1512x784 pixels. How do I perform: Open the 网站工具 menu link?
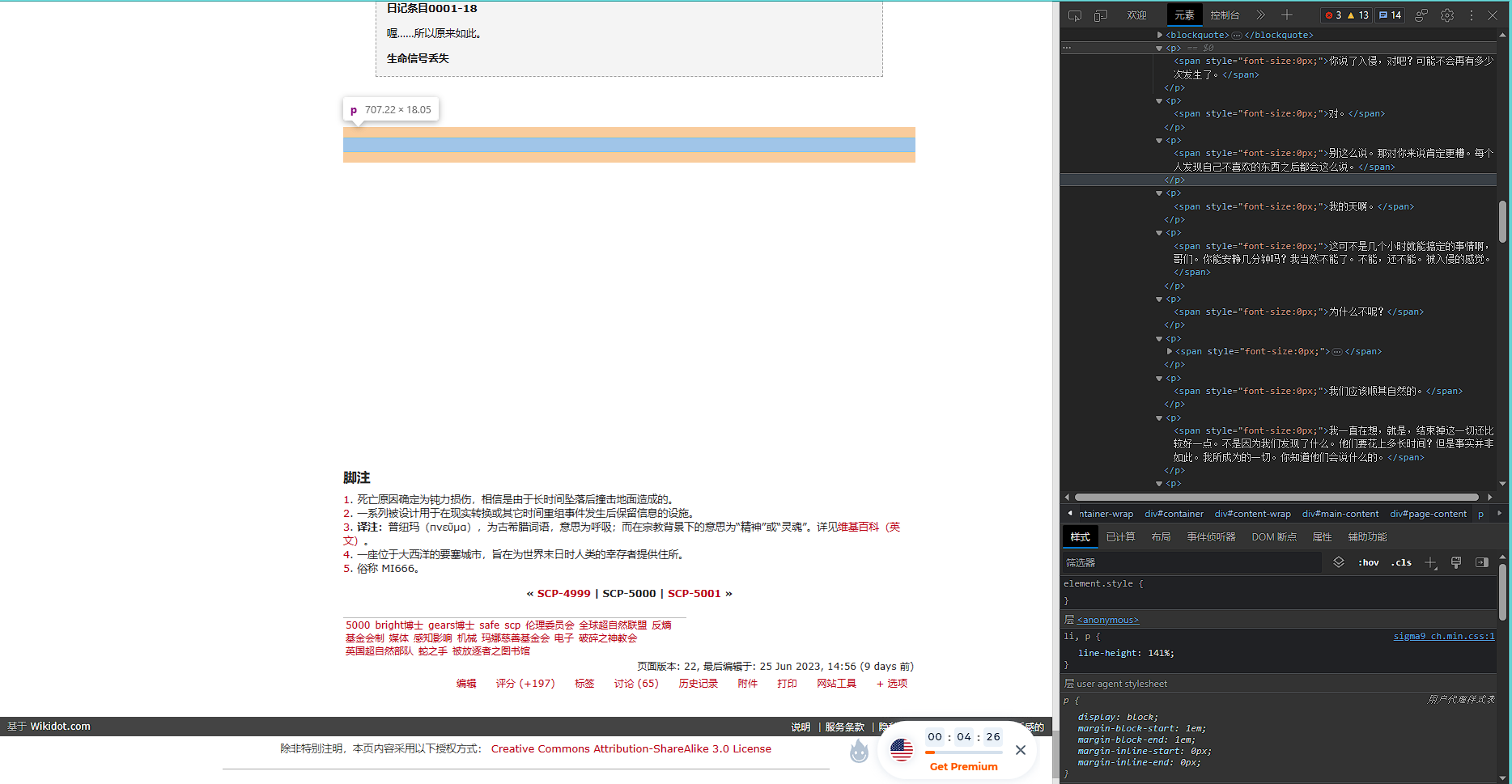[836, 684]
